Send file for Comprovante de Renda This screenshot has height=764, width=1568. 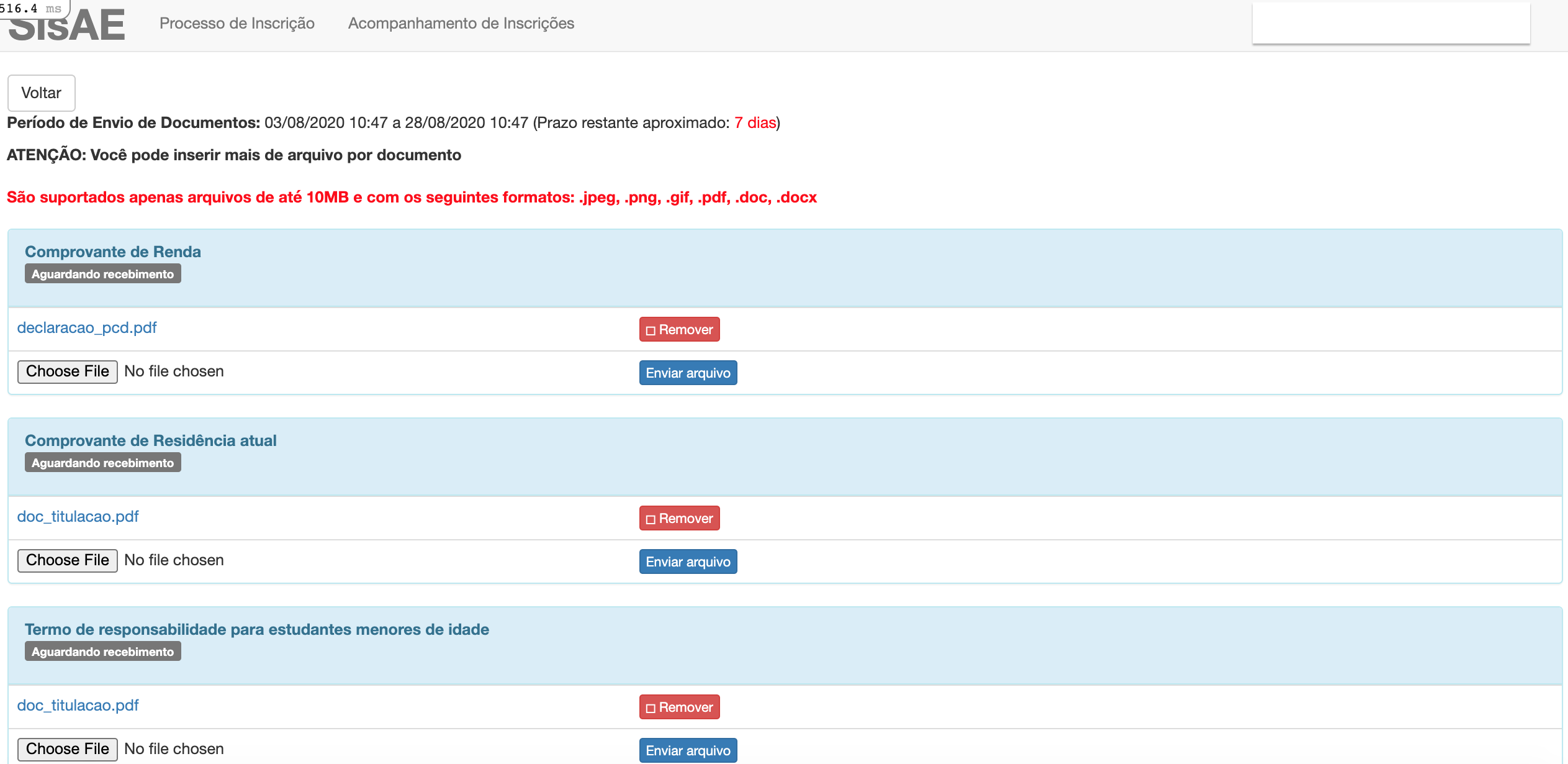coord(688,373)
